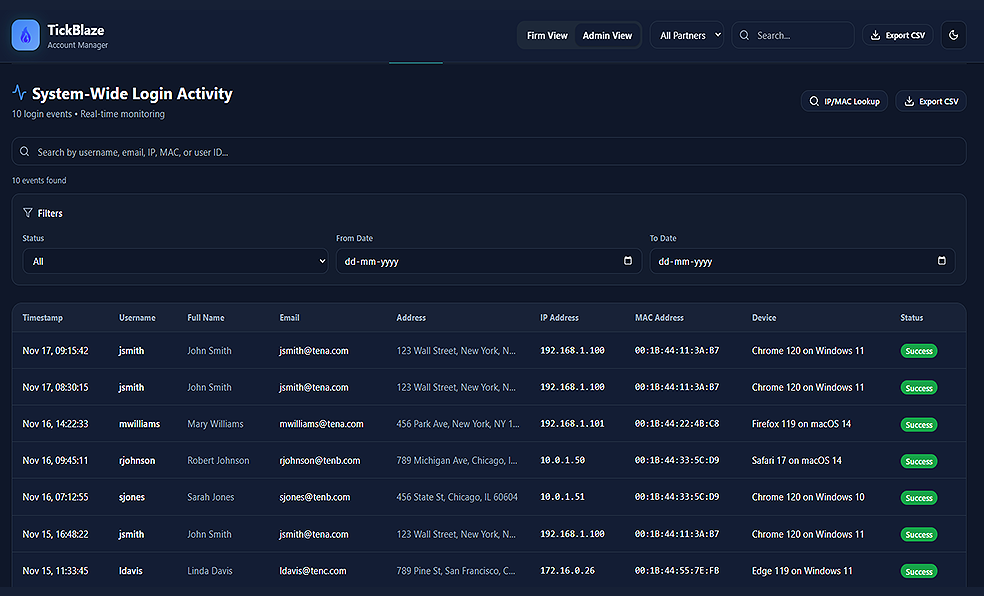Click the calendar icon in From Date
Viewport: 984px width, 596px height.
tap(628, 261)
